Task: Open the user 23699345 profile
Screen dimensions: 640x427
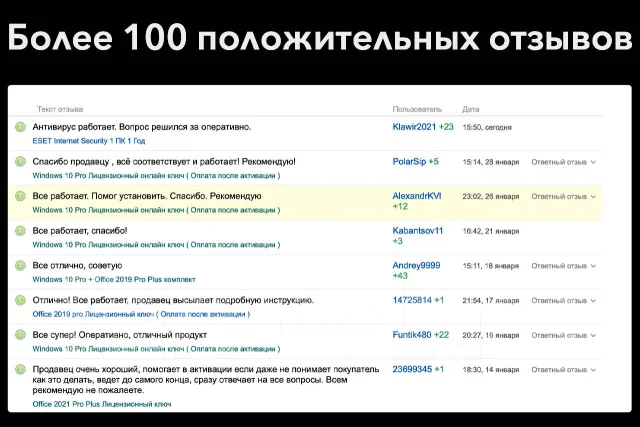Action: pyautogui.click(x=412, y=369)
